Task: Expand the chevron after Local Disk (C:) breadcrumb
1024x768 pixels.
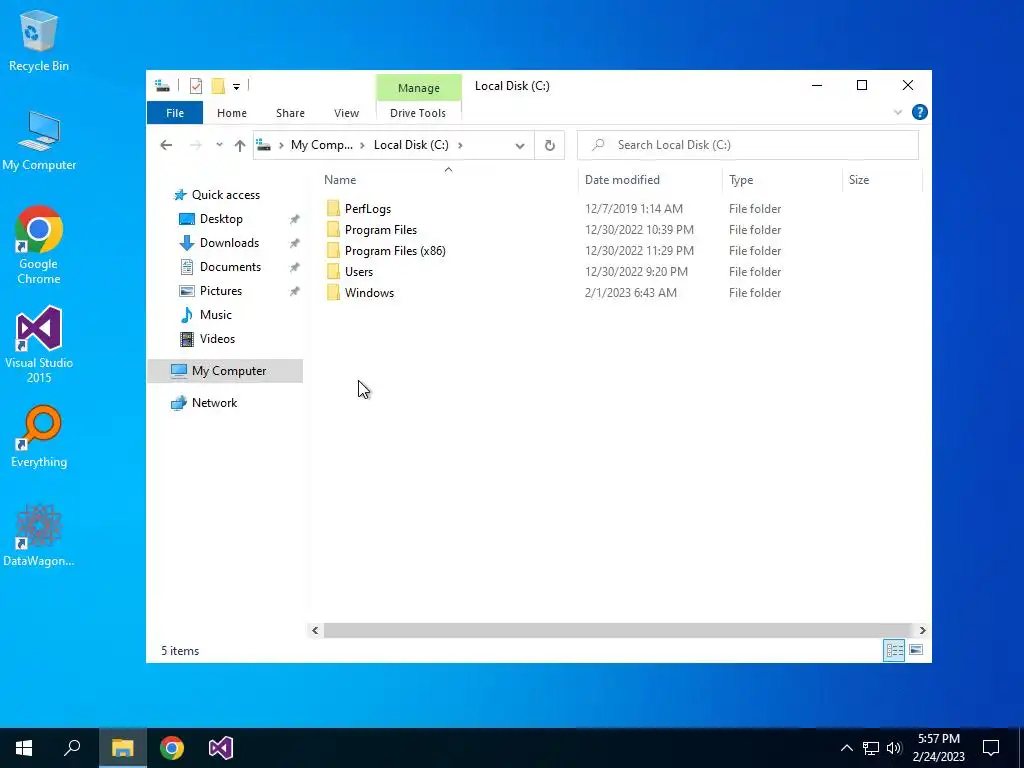Action: [x=460, y=145]
